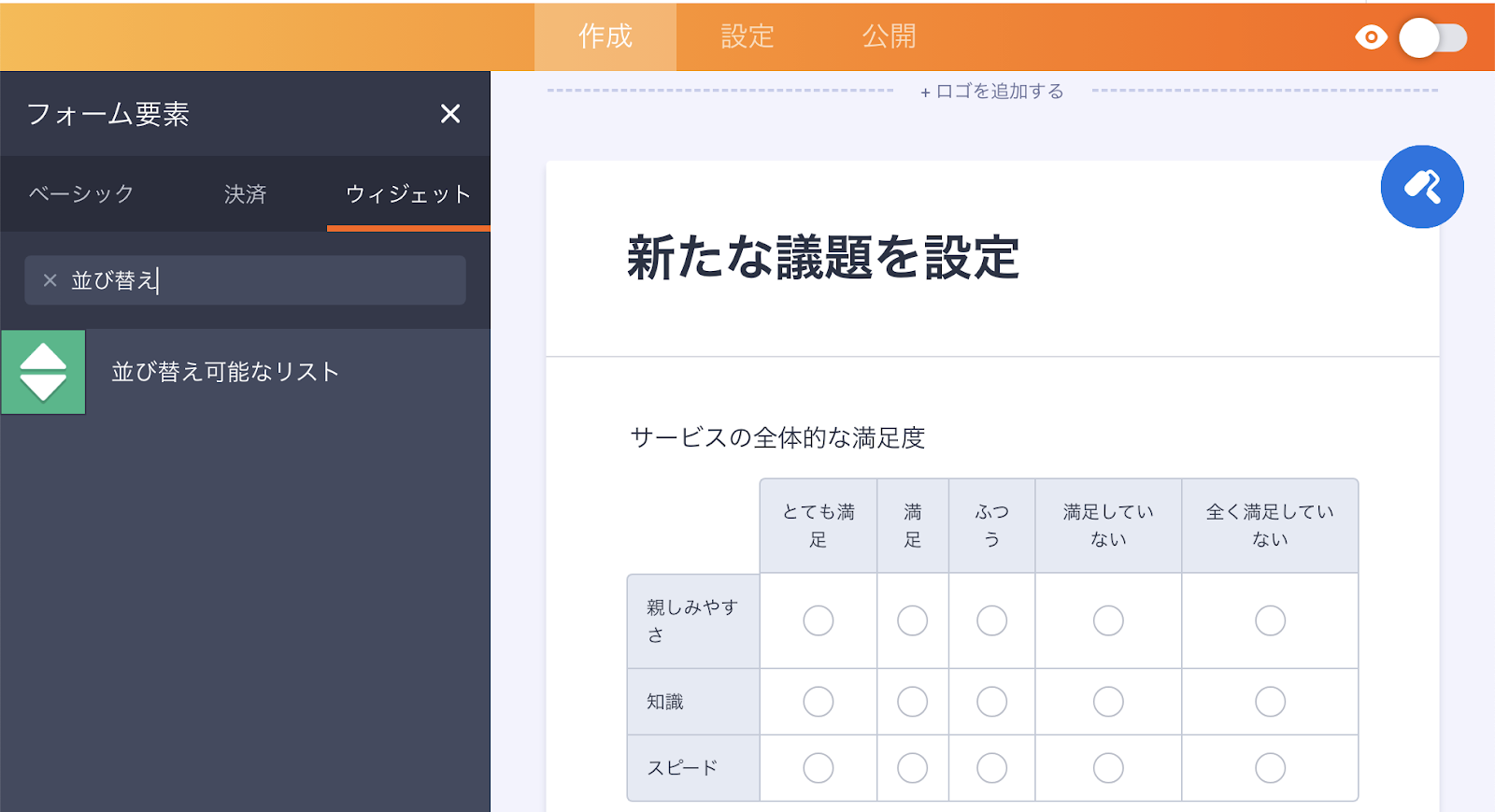This screenshot has width=1495, height=812.
Task: Open the form designer paint roller button
Action: coord(1421,187)
